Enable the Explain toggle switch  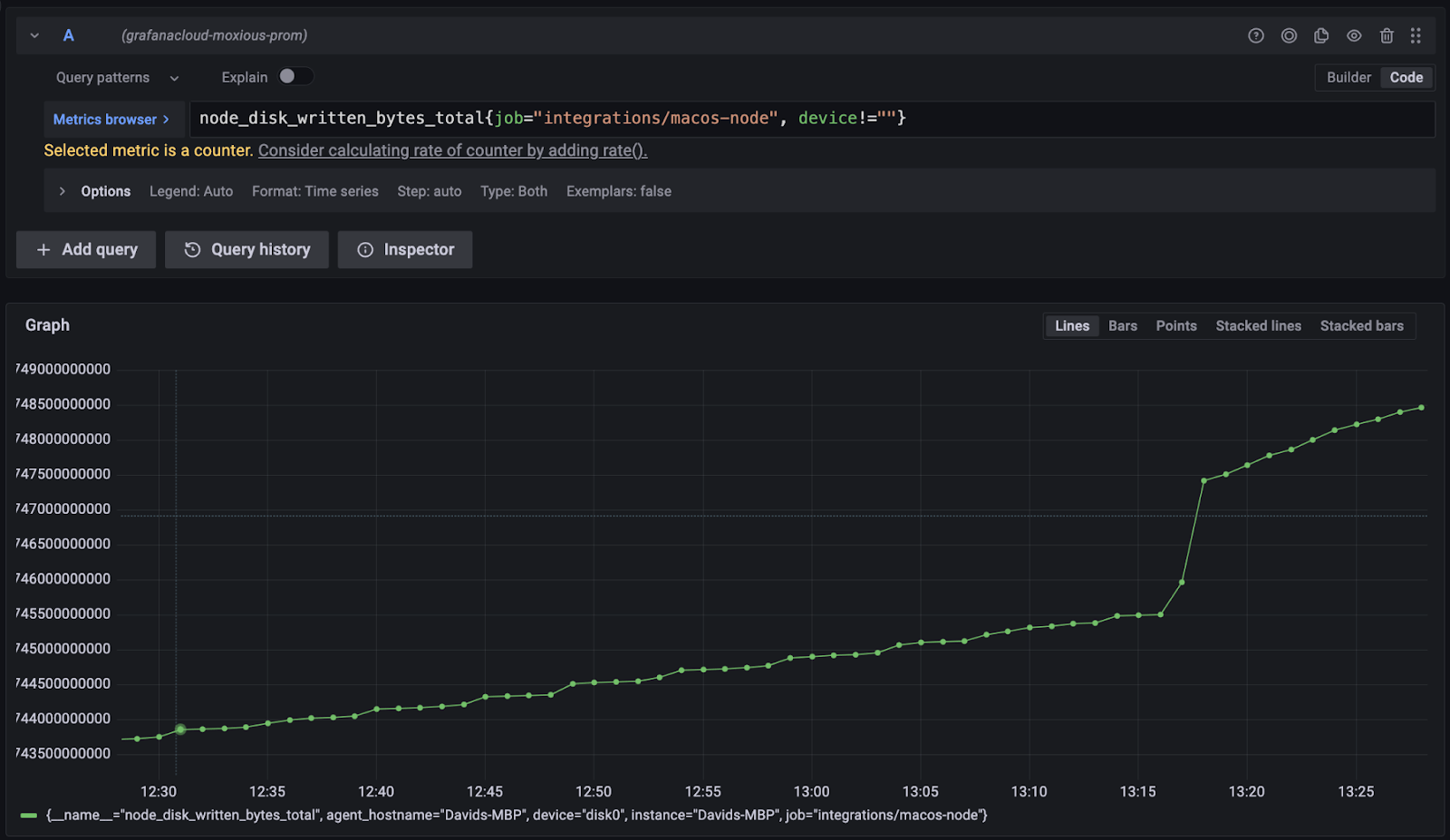(x=295, y=77)
